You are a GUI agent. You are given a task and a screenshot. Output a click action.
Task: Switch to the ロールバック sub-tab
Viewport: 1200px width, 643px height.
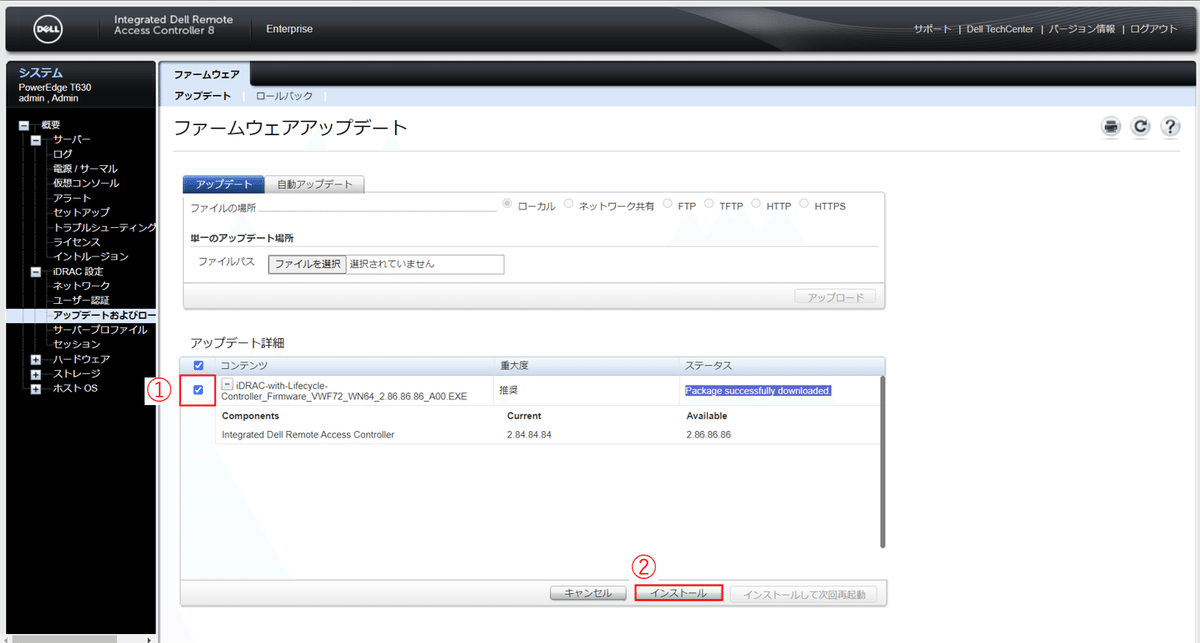(284, 96)
